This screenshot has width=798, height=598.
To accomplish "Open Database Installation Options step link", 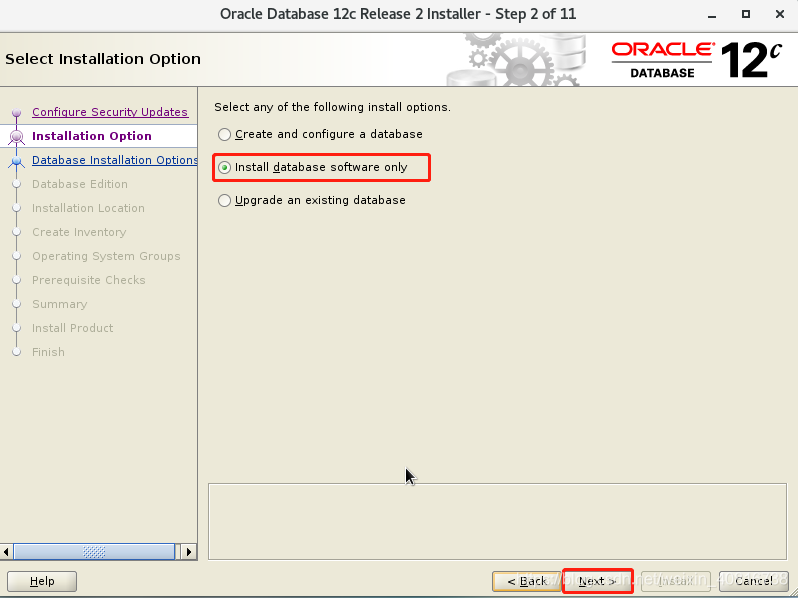I will pyautogui.click(x=115, y=160).
